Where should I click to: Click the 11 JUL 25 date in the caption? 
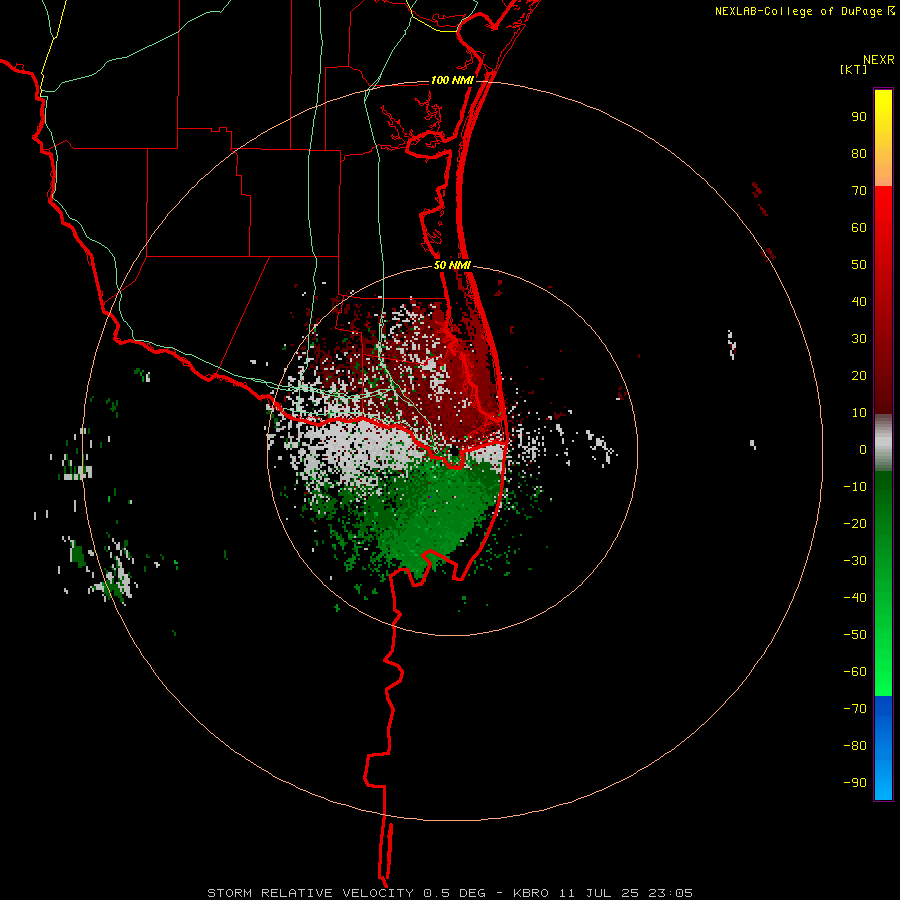coord(599,893)
